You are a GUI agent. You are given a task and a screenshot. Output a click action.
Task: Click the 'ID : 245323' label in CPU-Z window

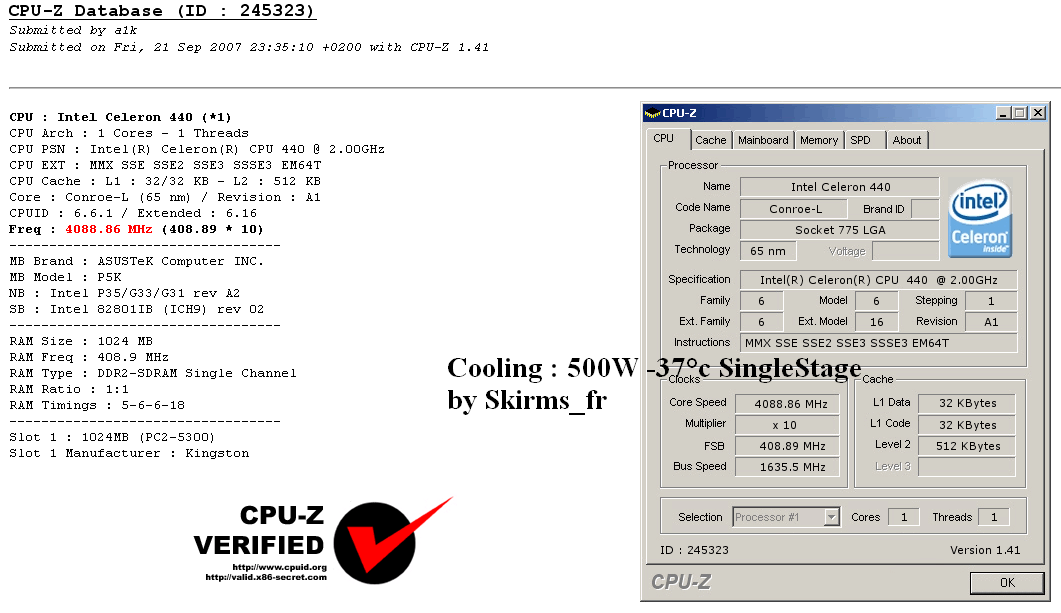pos(694,550)
